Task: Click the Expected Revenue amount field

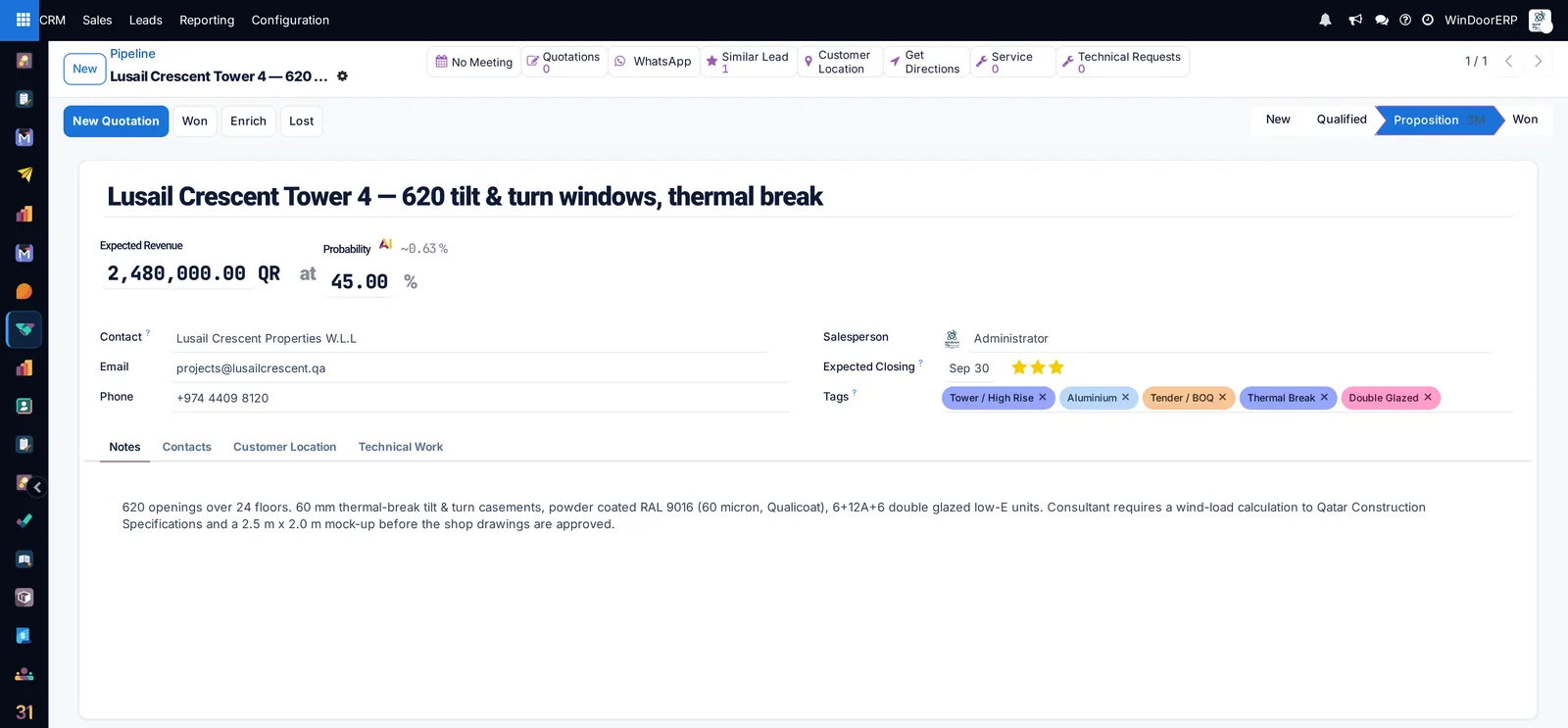Action: point(176,273)
